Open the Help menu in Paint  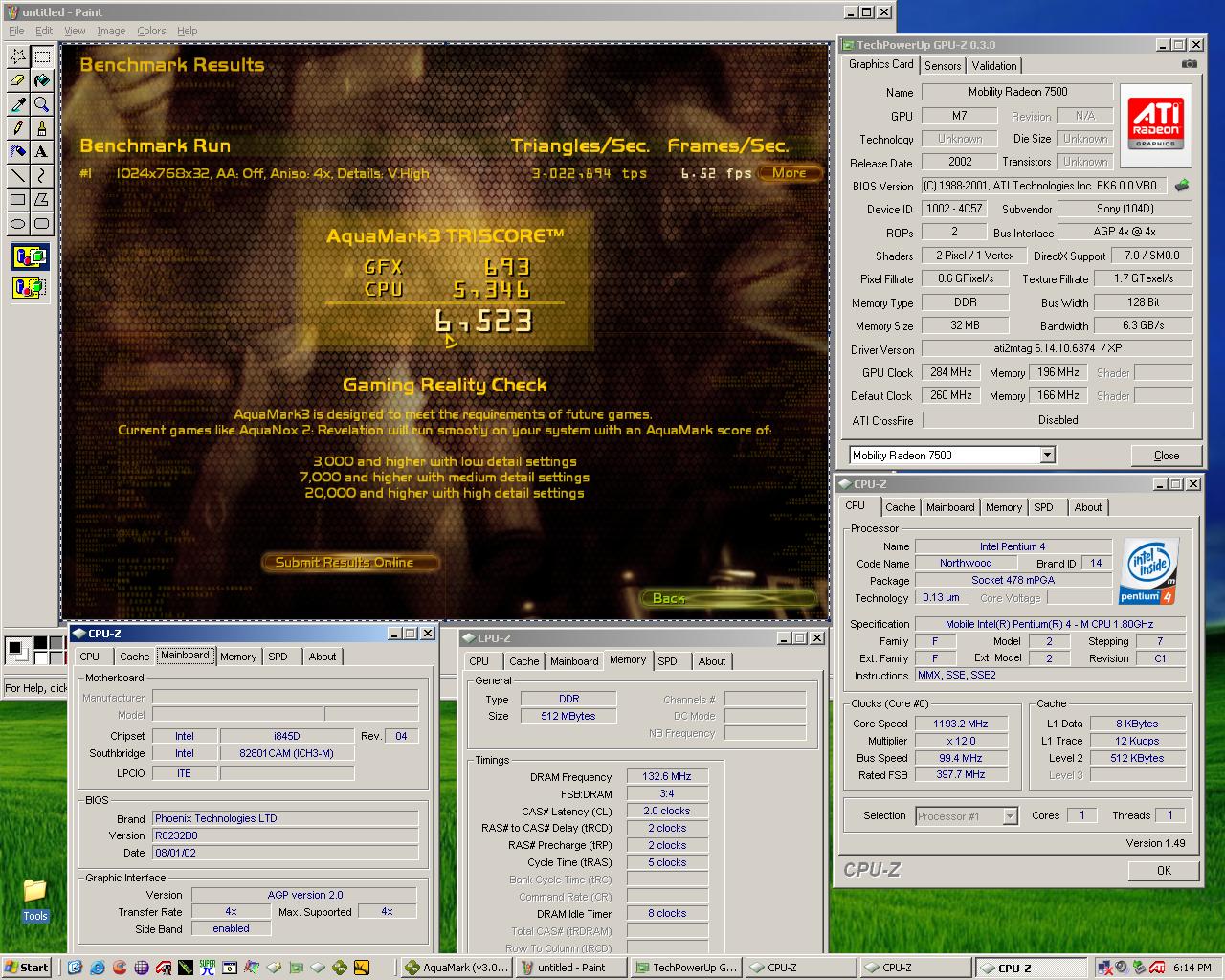[x=188, y=31]
